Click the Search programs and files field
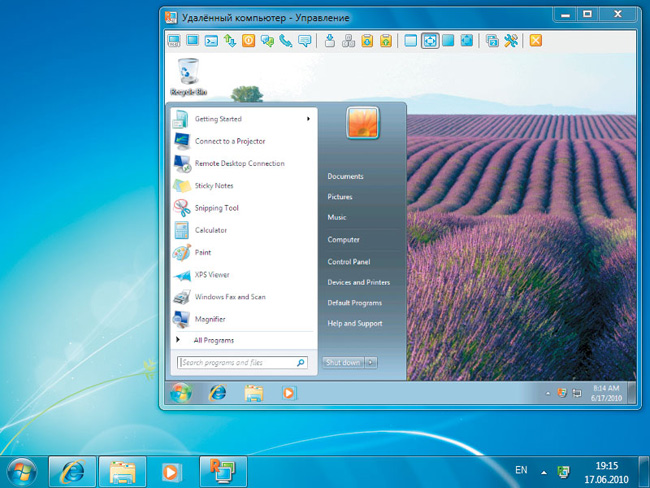 pos(236,363)
